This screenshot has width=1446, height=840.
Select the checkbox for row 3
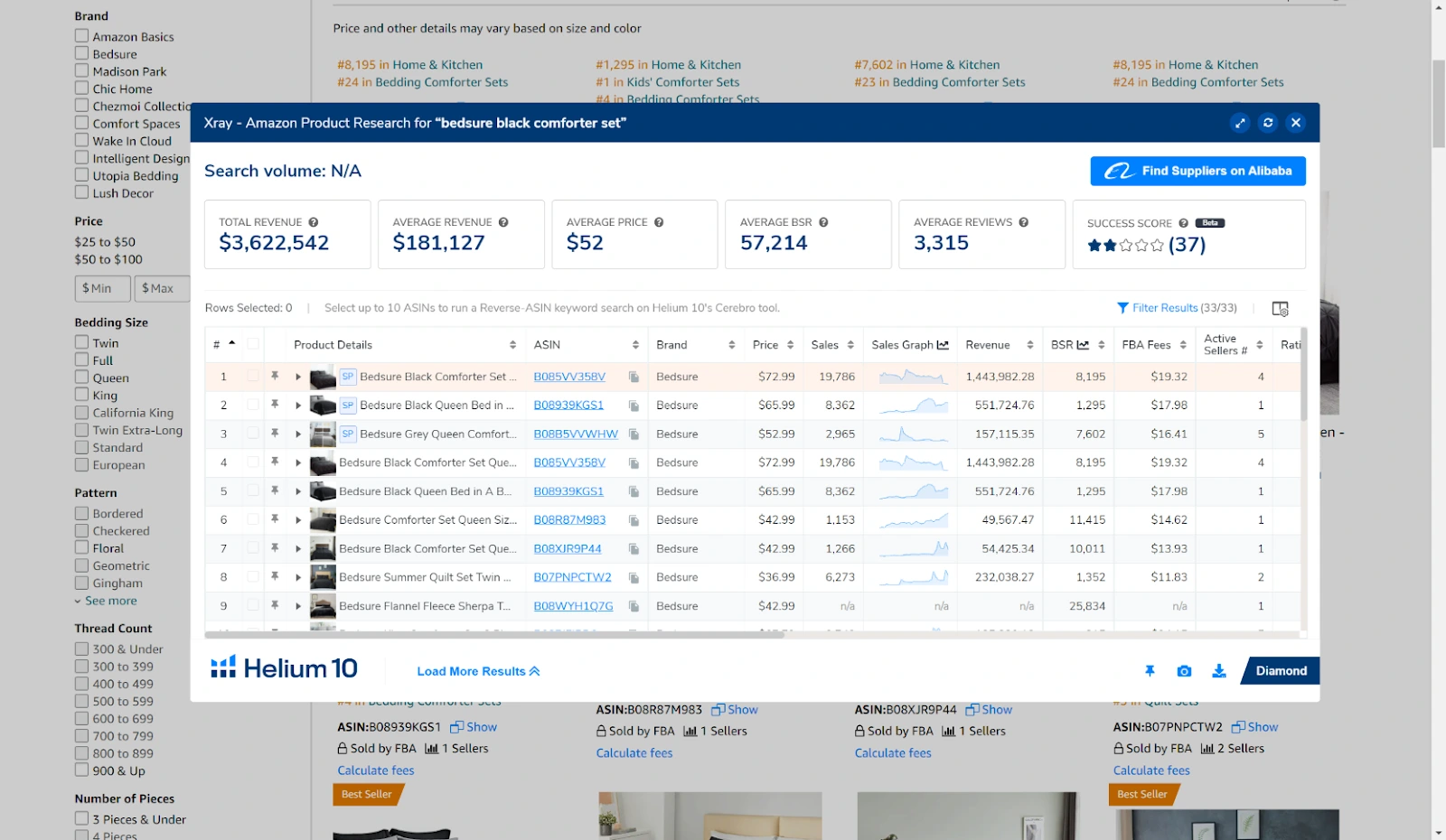click(x=253, y=434)
